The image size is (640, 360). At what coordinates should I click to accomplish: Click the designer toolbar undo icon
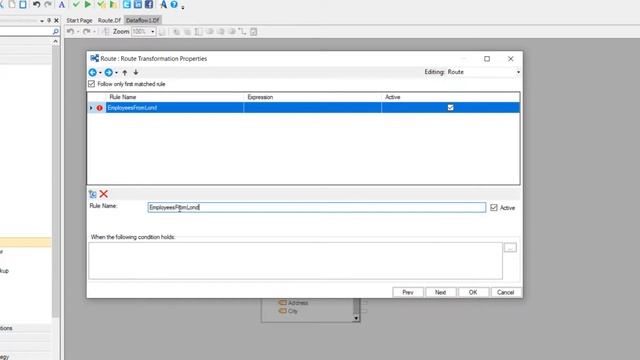[x=70, y=31]
